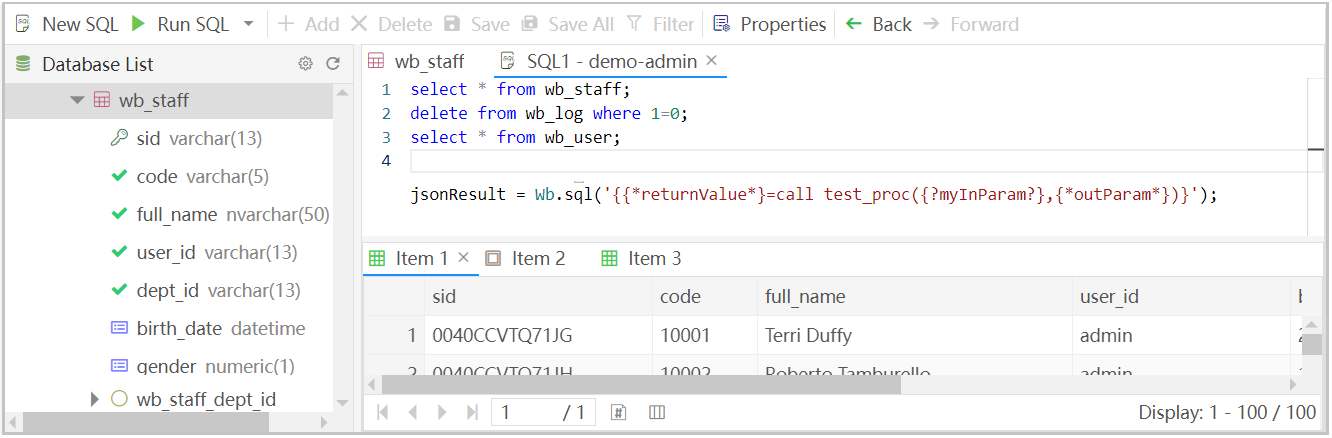Collapse the wb_staff table node
The height and width of the screenshot is (438, 1332).
(x=77, y=101)
